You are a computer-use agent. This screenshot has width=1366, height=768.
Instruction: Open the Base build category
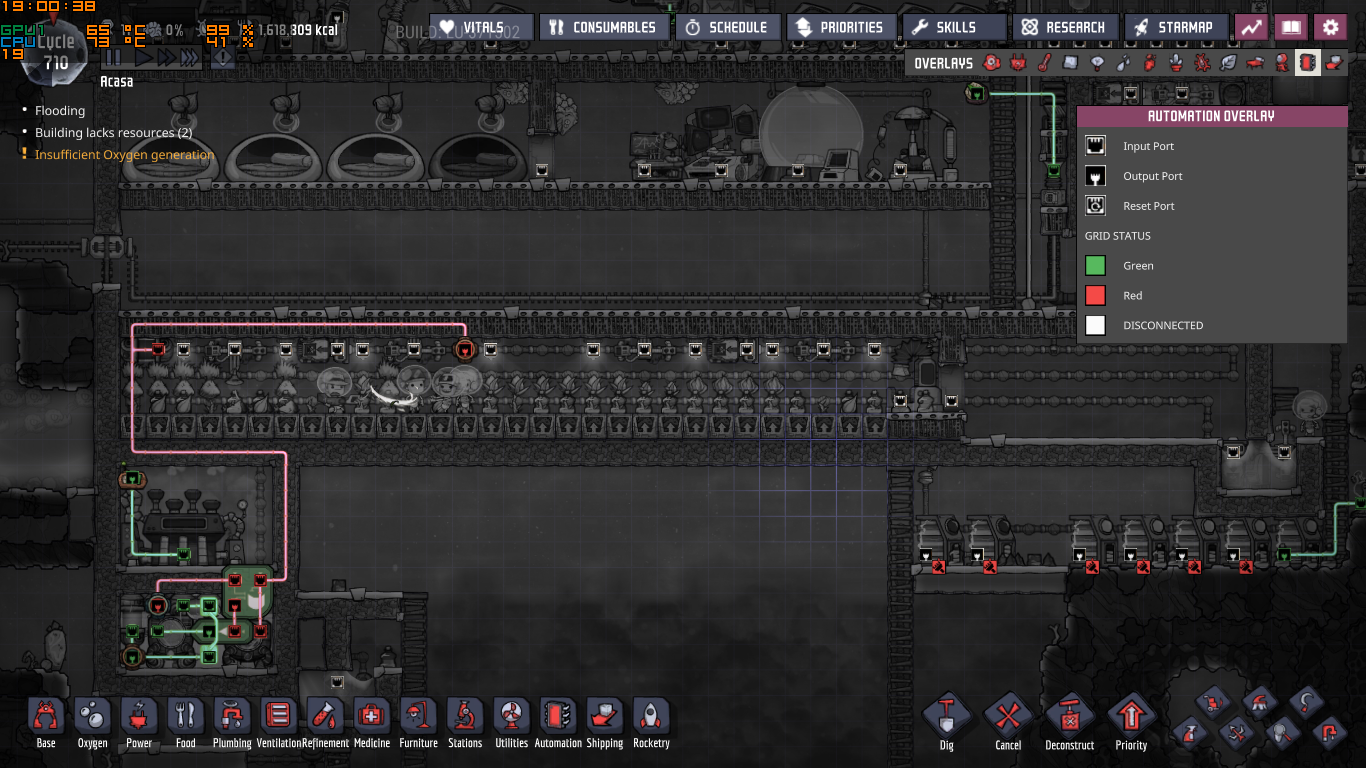[x=46, y=723]
